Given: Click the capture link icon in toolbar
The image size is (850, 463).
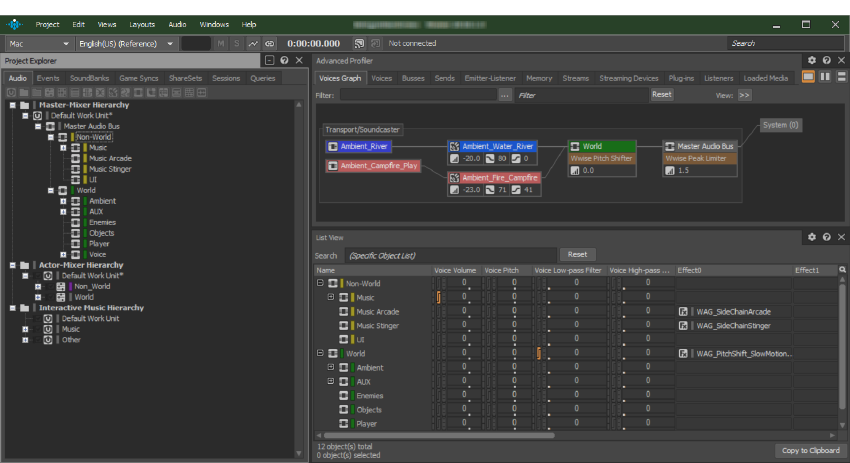Looking at the screenshot, I should coord(270,43).
